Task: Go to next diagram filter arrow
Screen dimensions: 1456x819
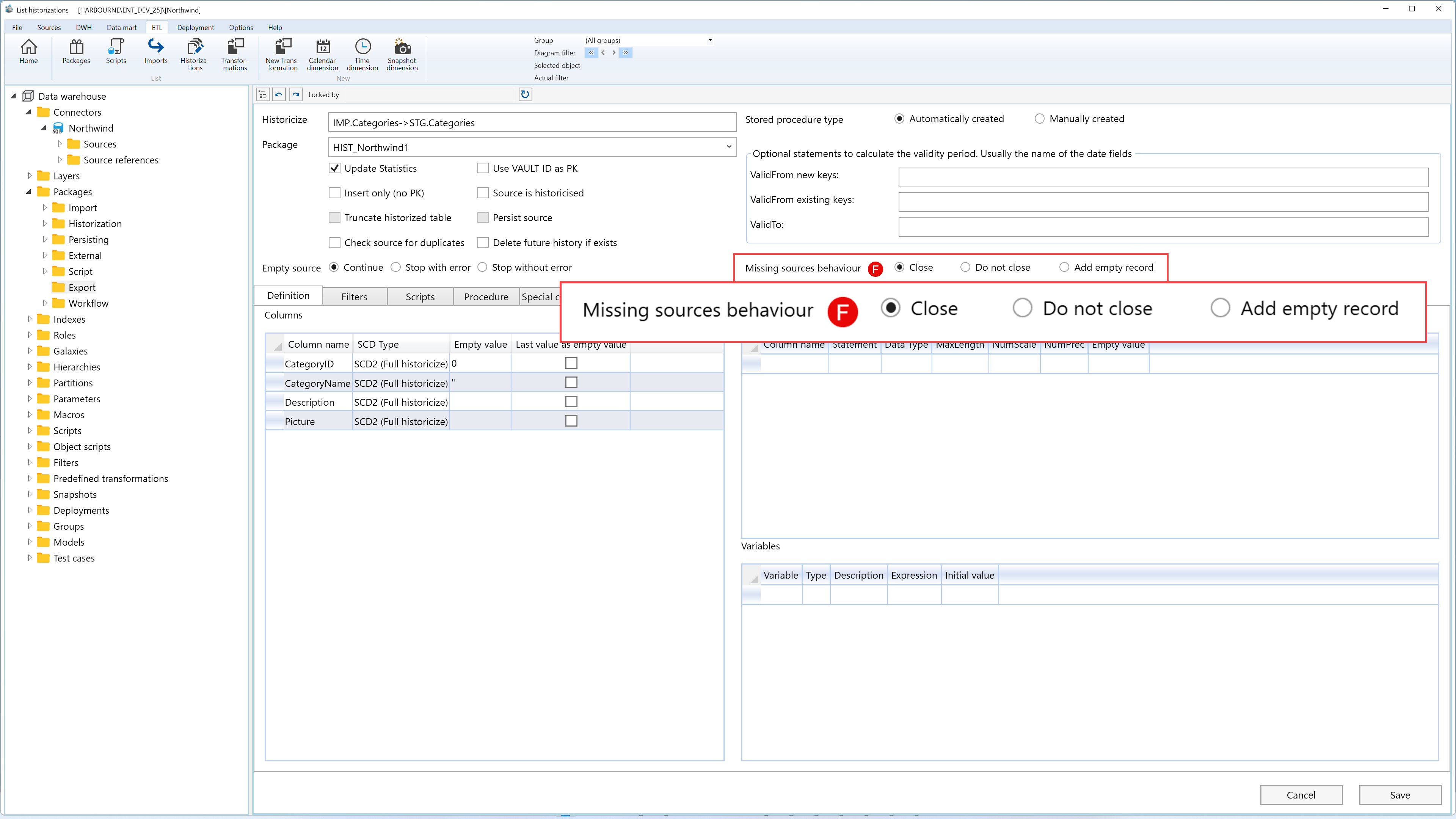Action: (x=614, y=53)
